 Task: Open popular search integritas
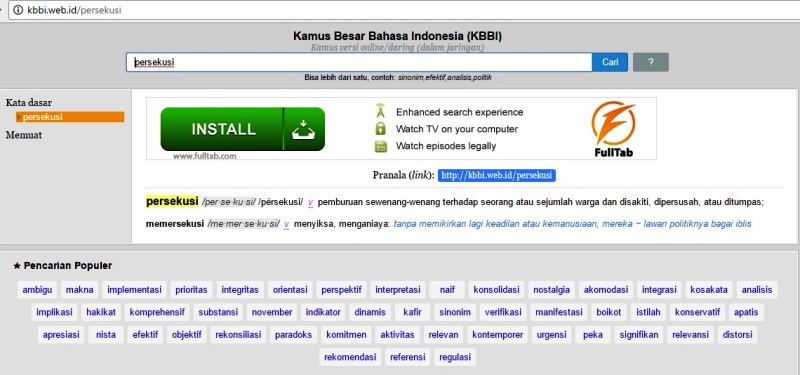tap(240, 290)
